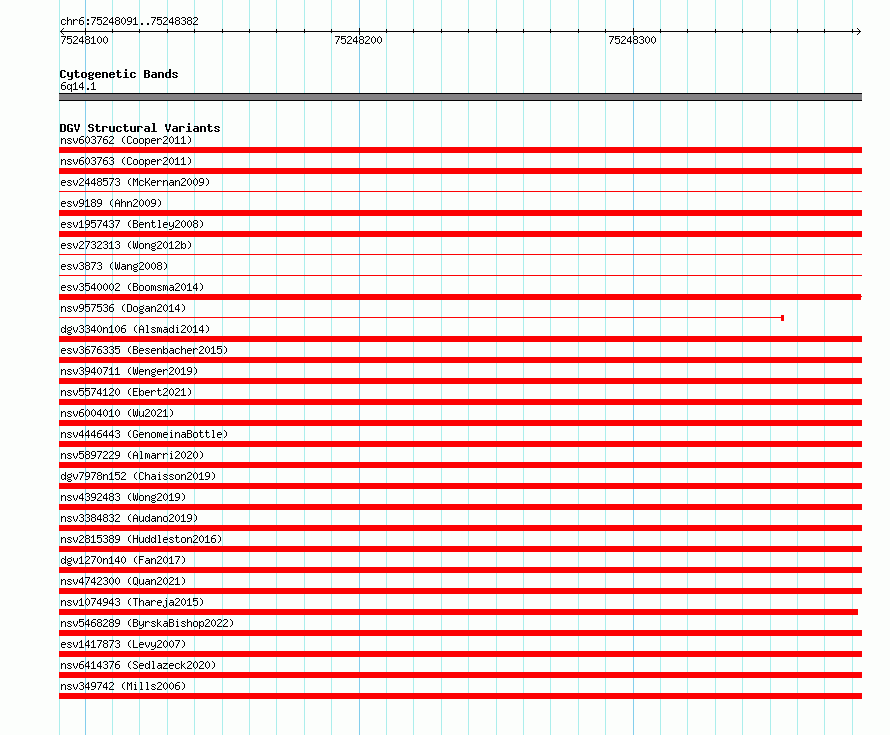Viewport: 890px width, 735px height.
Task: Click the thin red line under esv3873 (Wang2008)
Action: 460,276
